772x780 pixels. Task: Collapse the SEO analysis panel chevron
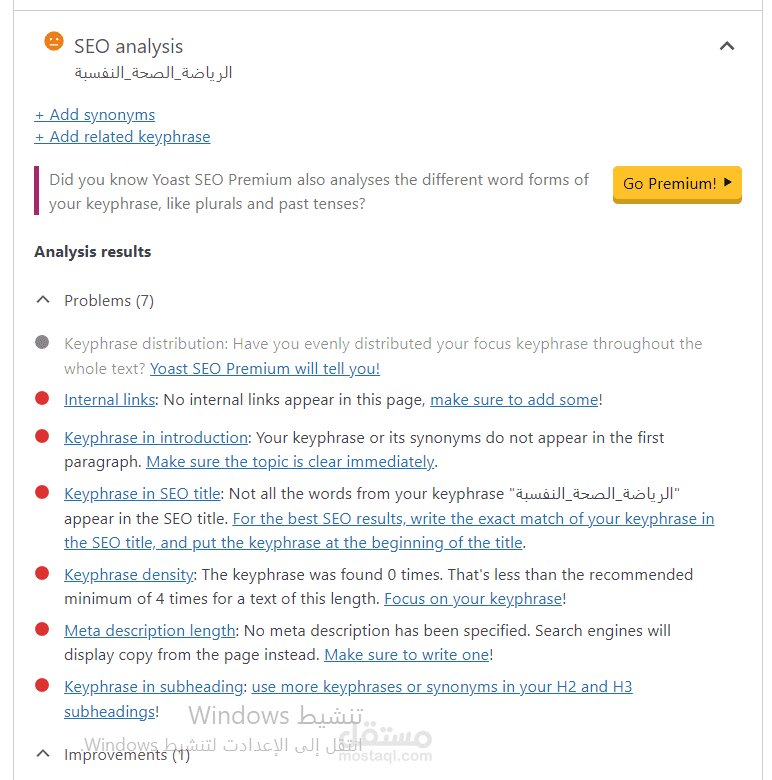coord(727,46)
